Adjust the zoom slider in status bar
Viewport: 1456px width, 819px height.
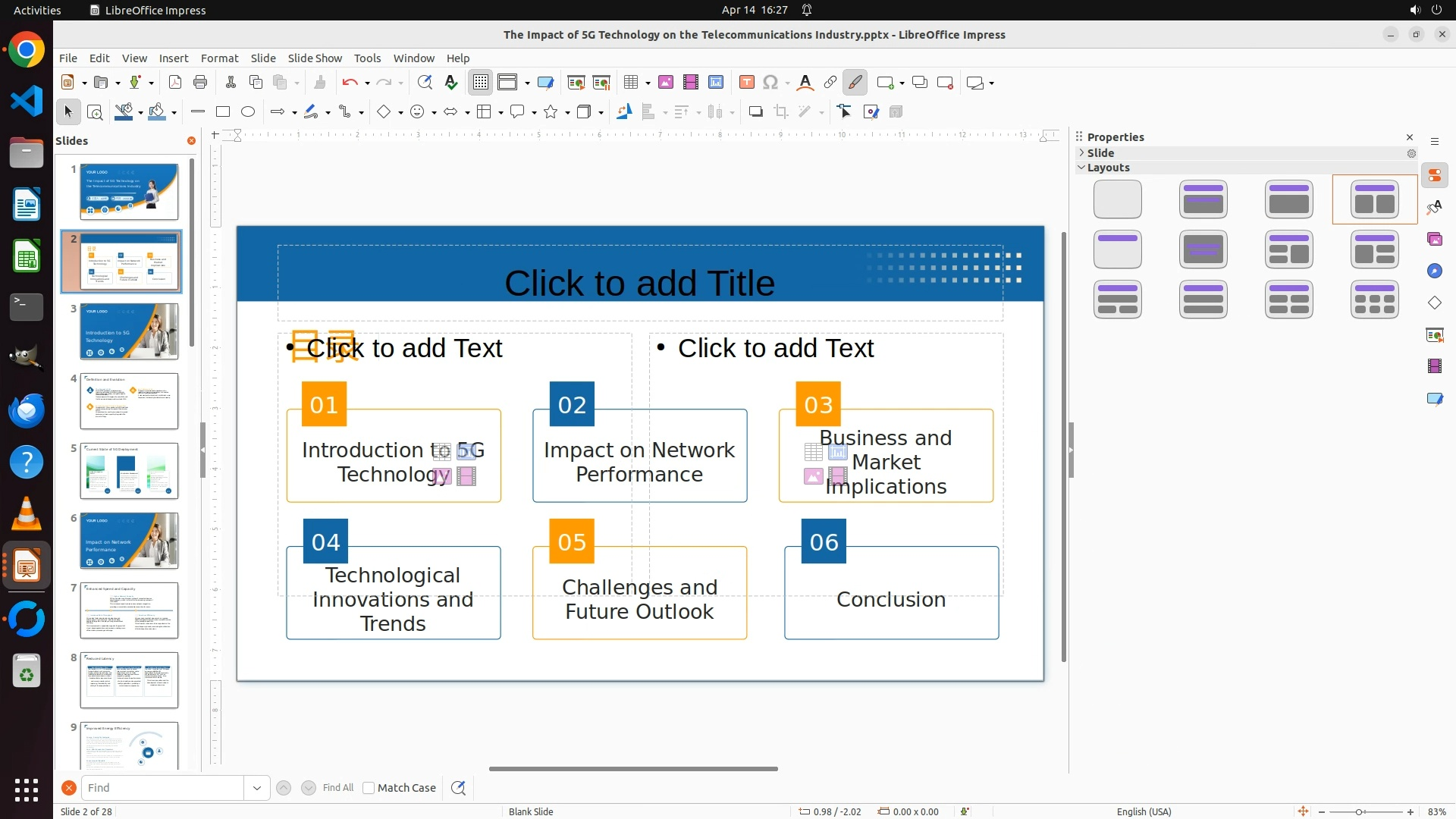1359,812
